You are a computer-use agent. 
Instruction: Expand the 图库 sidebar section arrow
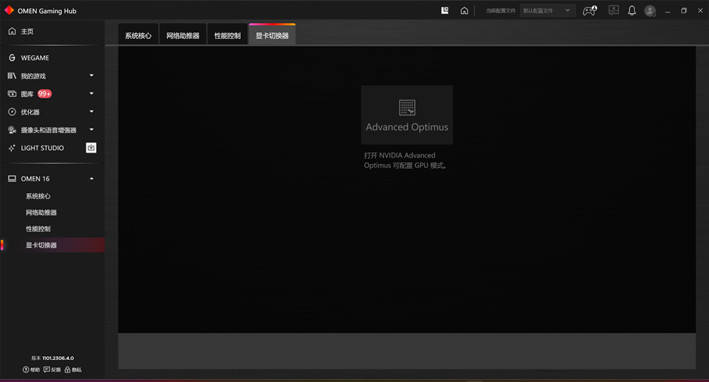pos(92,94)
